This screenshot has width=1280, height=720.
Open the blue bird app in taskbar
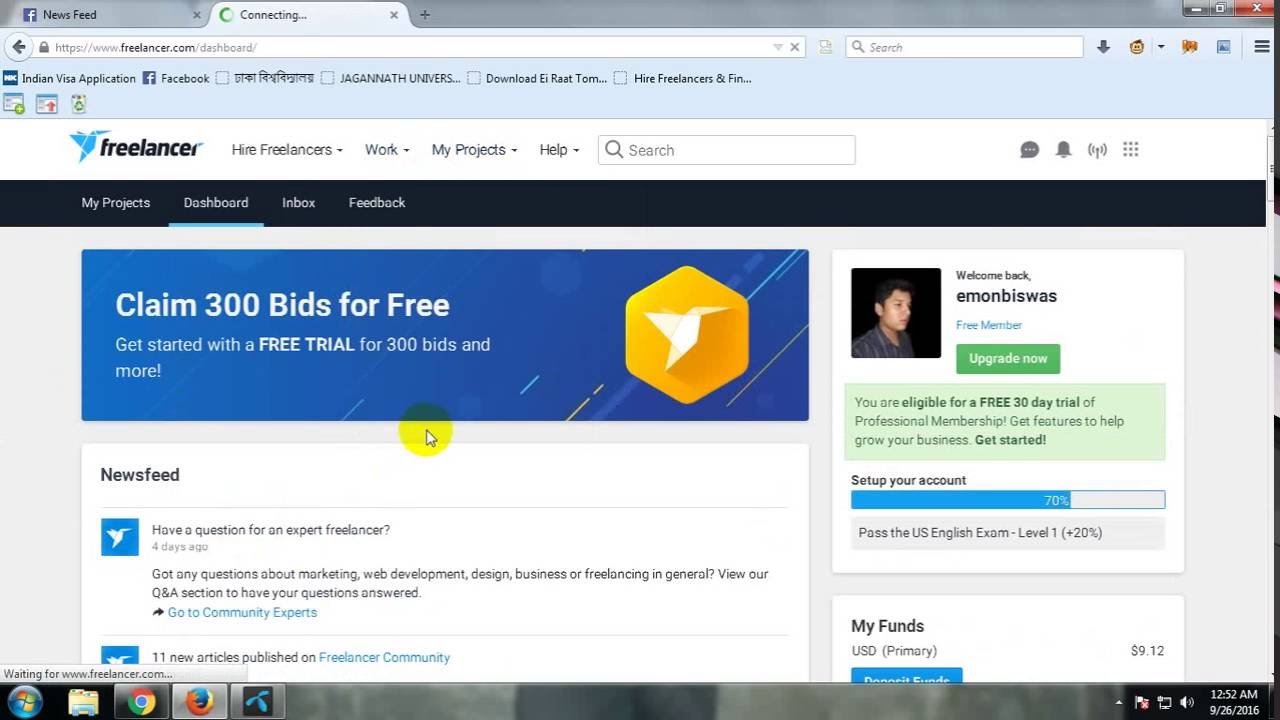tap(257, 702)
